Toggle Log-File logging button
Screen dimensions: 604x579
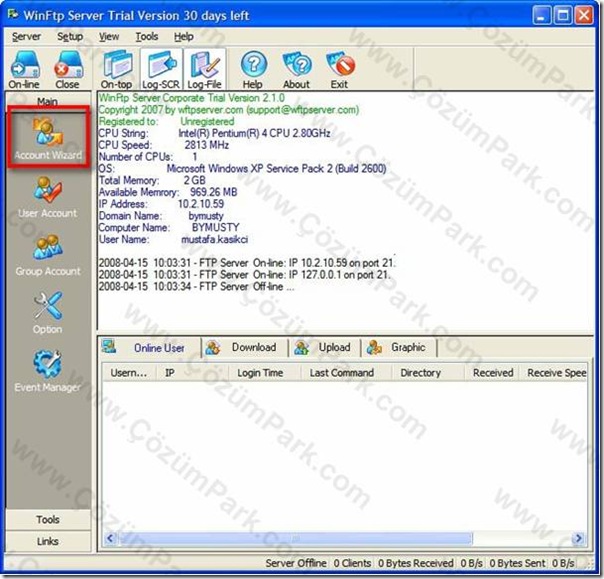(x=205, y=69)
